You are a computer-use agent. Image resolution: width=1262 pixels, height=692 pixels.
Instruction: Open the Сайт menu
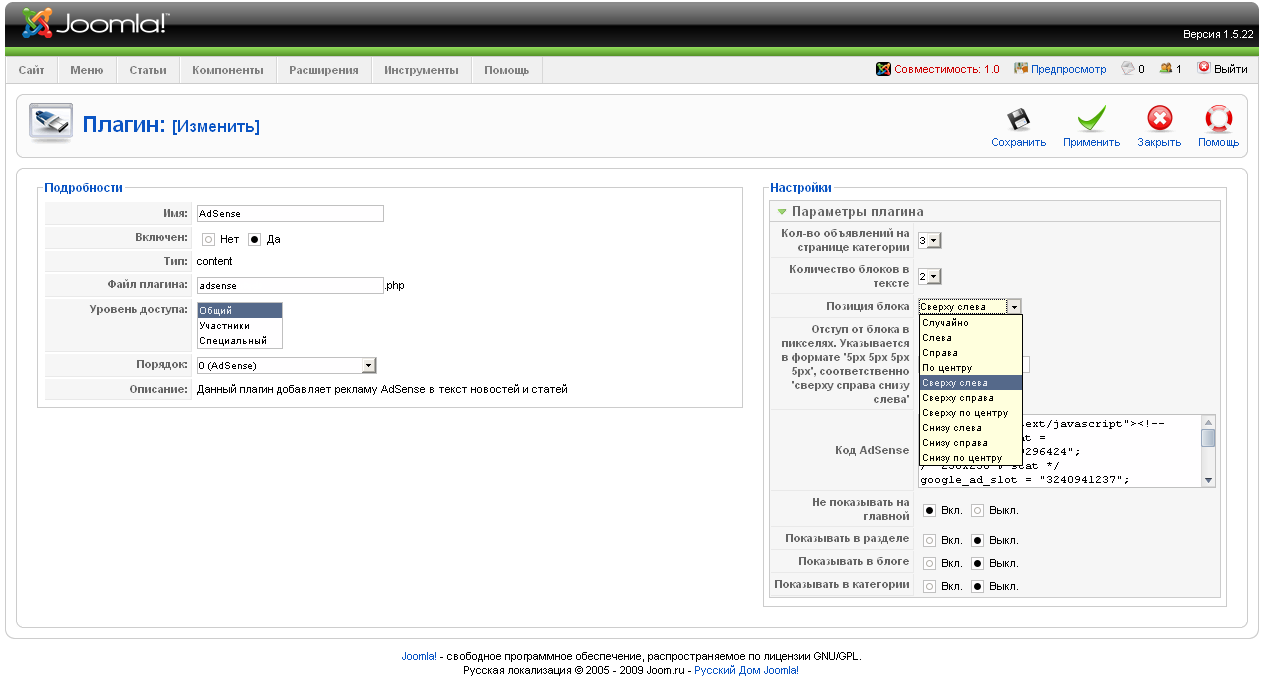tap(31, 70)
